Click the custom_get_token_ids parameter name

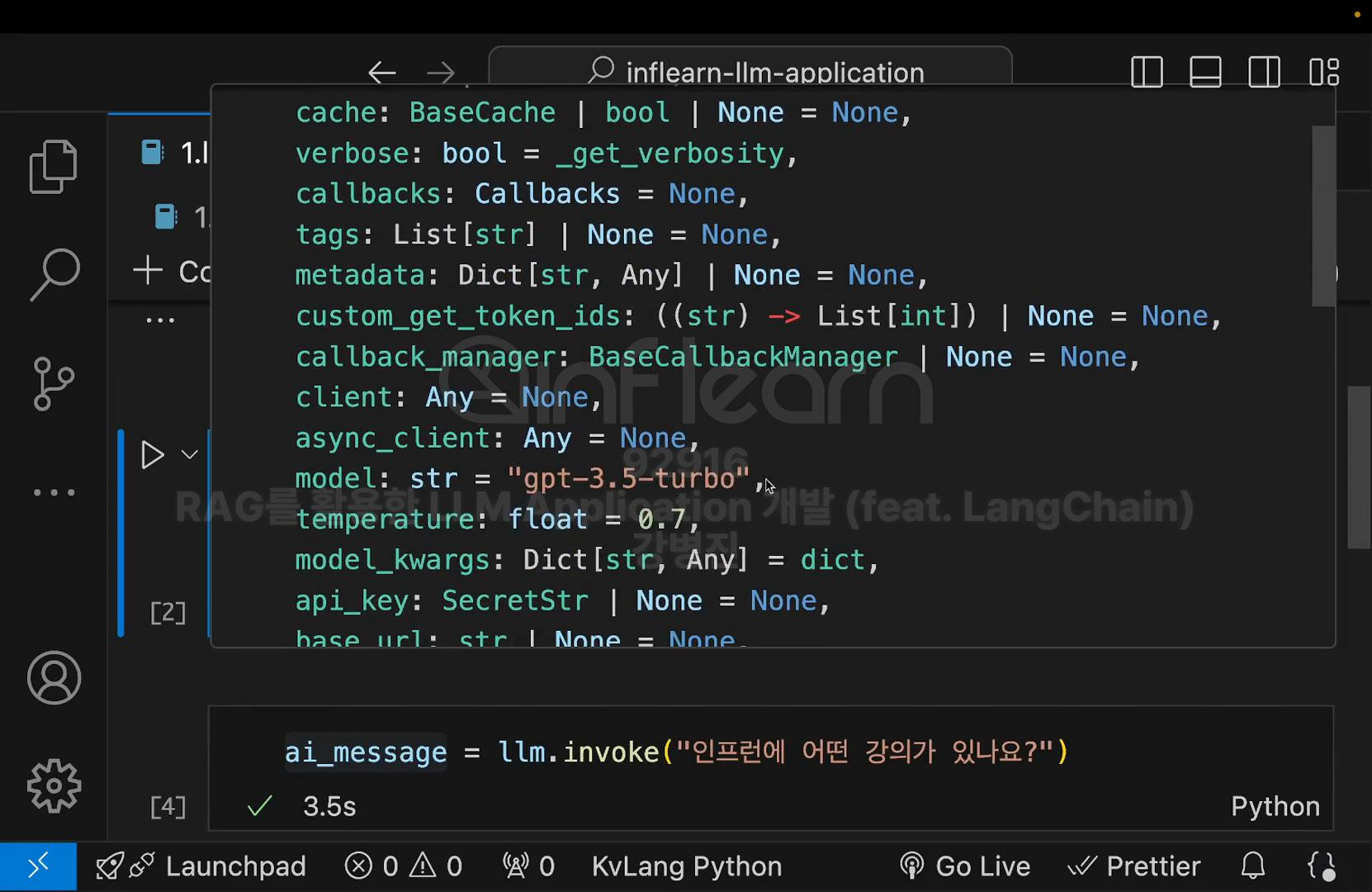point(458,316)
